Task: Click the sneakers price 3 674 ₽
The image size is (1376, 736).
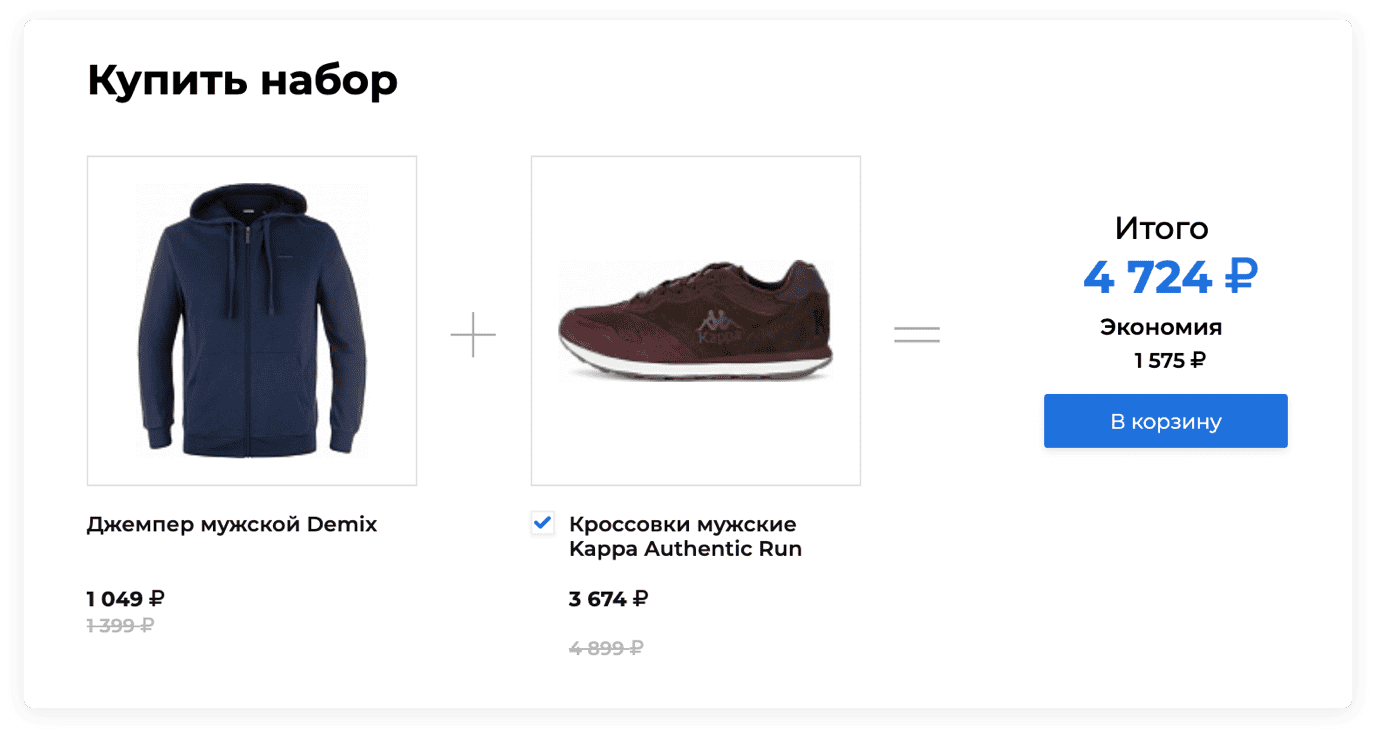Action: coord(608,599)
